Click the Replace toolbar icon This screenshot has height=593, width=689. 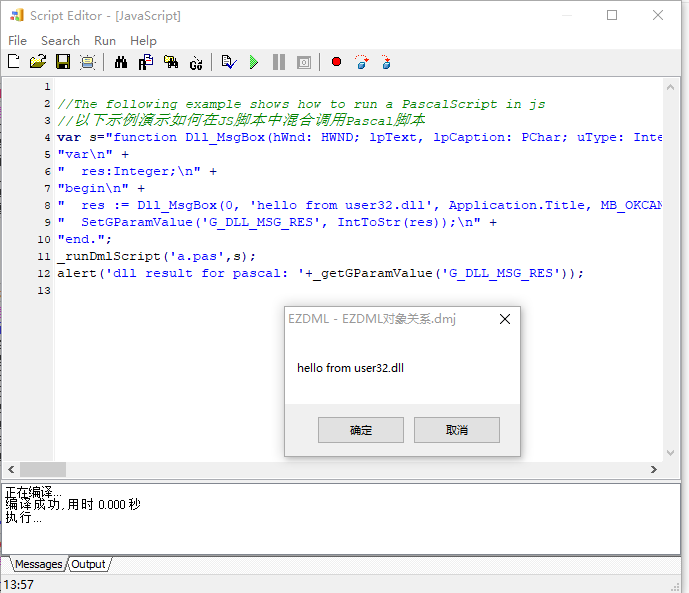[x=146, y=62]
